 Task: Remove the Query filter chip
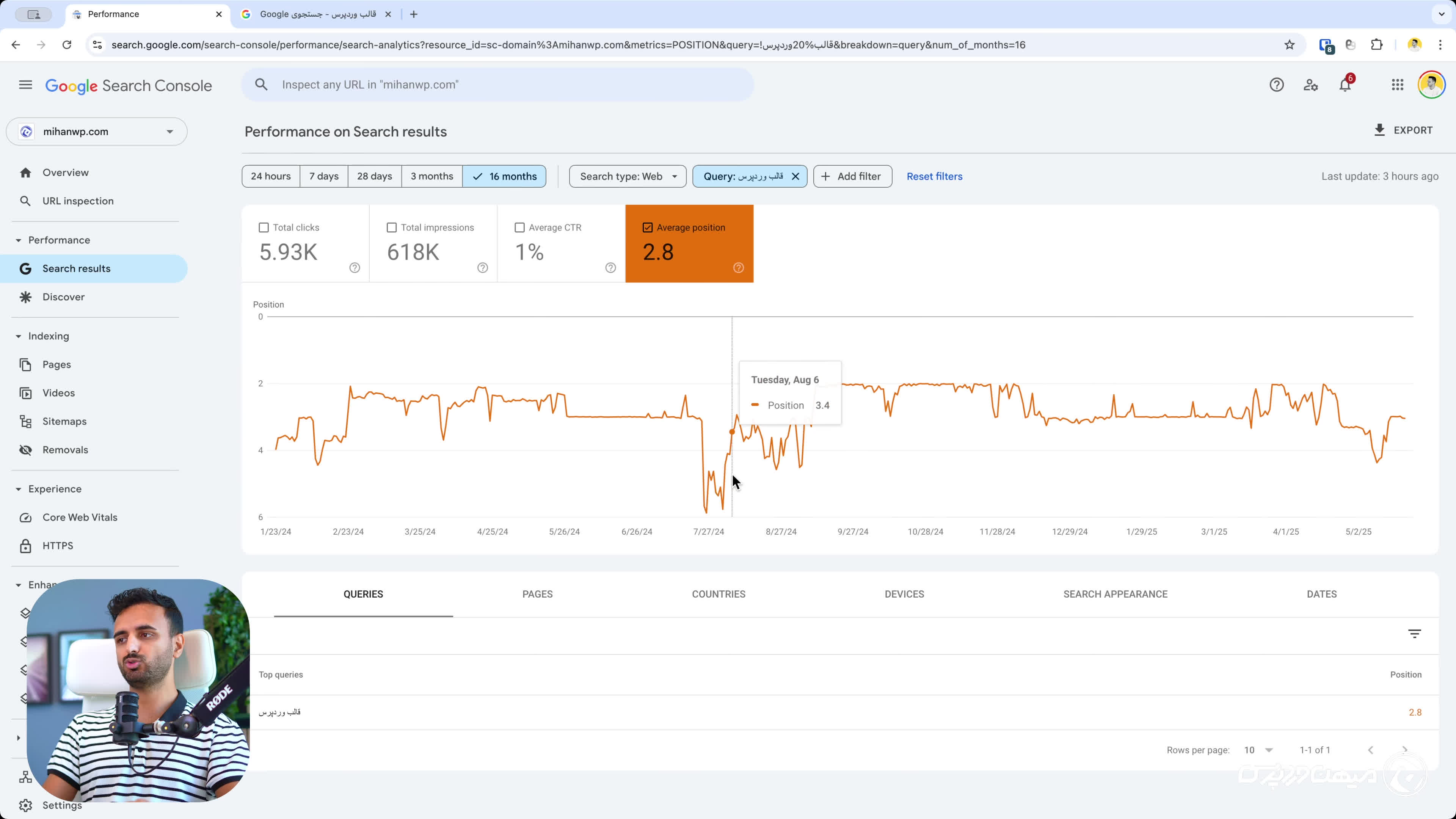pos(795,176)
